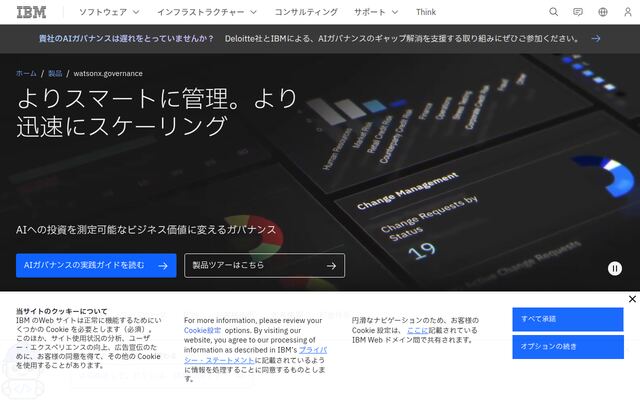Click the arrow in the AI governance banner
This screenshot has height=400, width=640.
point(596,38)
